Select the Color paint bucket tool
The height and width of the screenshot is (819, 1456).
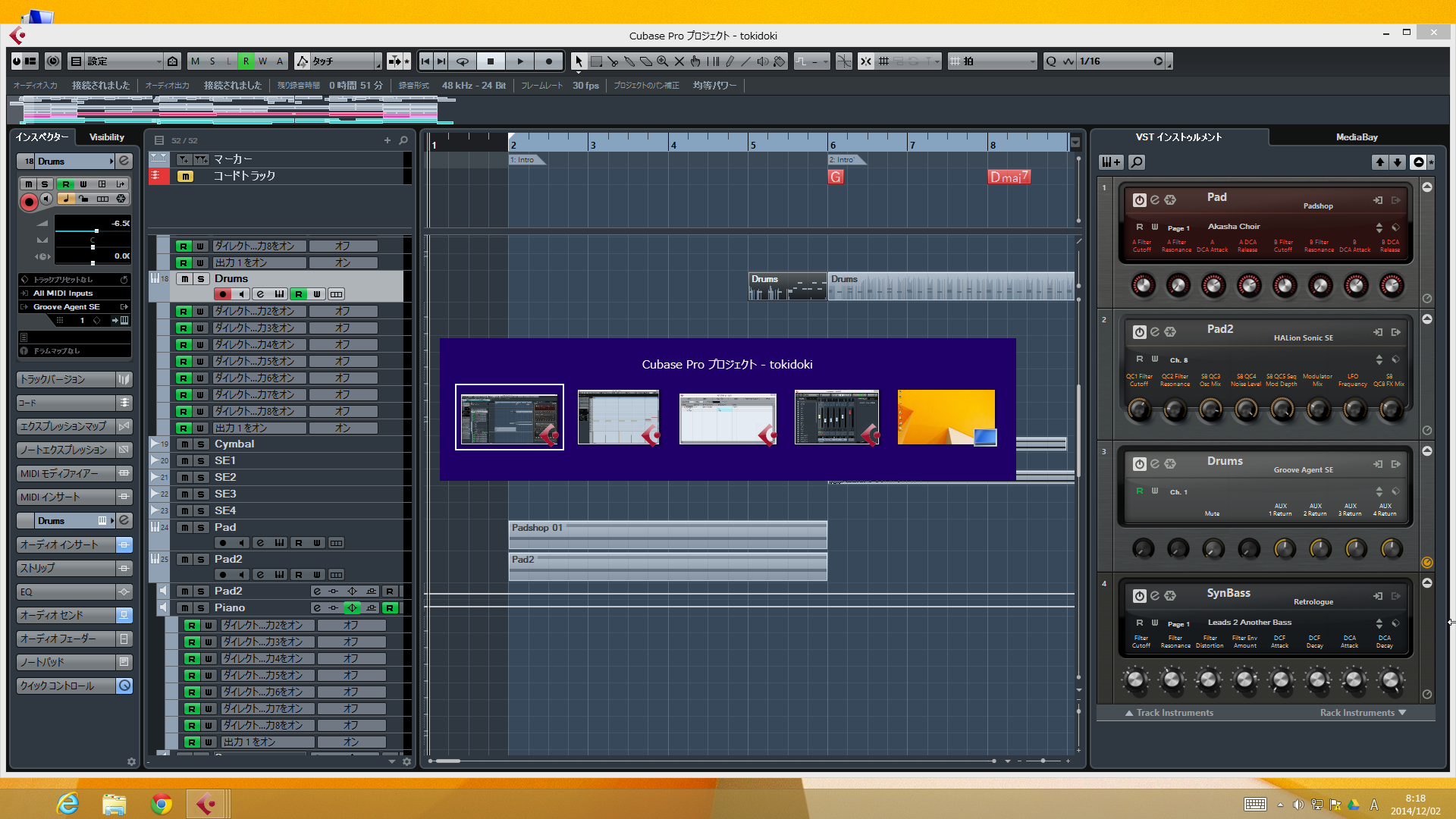pos(780,61)
